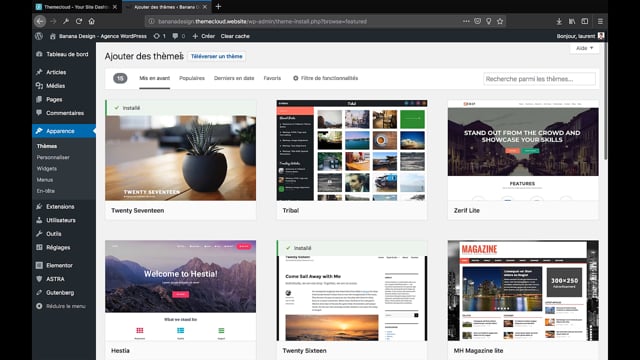Image resolution: width=640 pixels, height=360 pixels.
Task: Click Clear cache in admin bar
Action: [235, 36]
